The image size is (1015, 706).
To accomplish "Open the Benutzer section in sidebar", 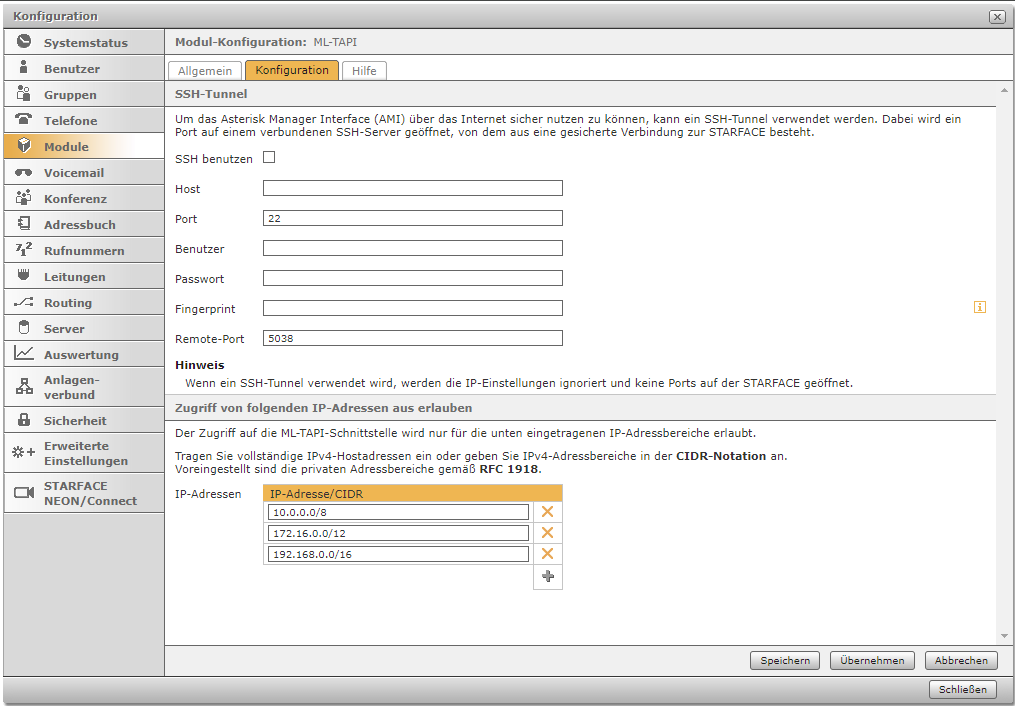I will [72, 69].
